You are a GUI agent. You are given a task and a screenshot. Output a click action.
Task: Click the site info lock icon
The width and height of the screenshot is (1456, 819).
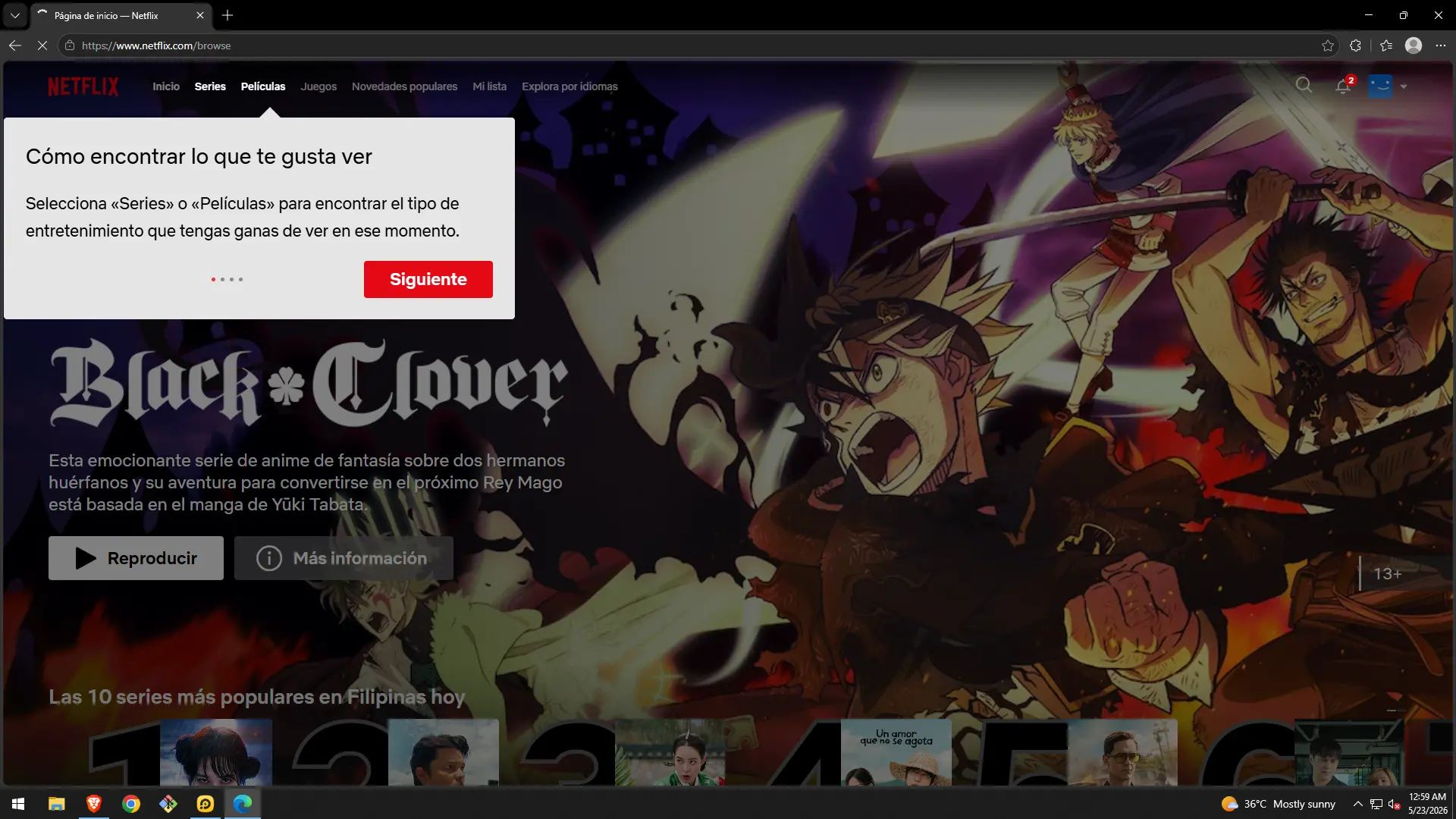(x=69, y=45)
